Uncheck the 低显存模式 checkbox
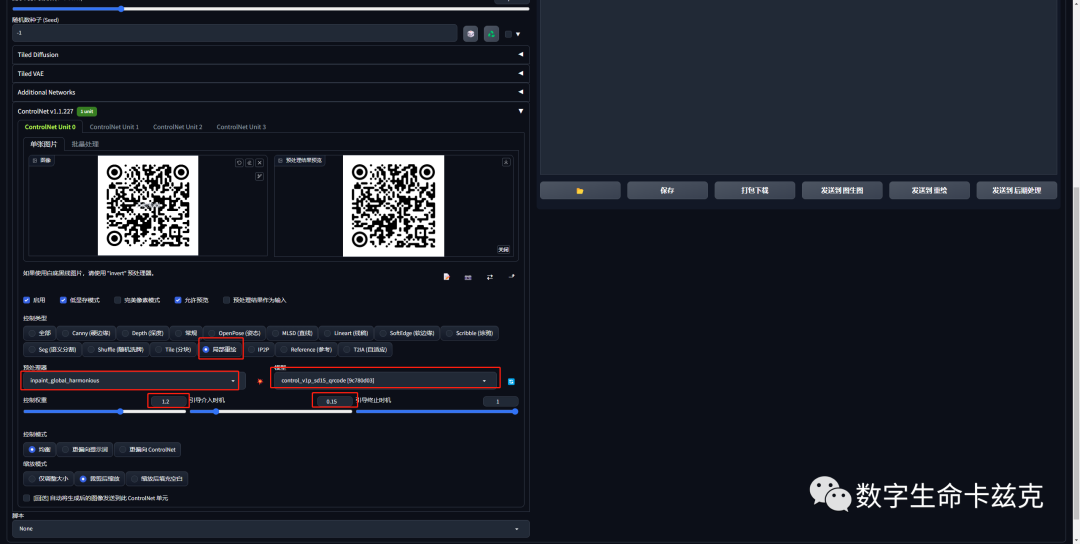This screenshot has height=544, width=1080. [x=63, y=300]
